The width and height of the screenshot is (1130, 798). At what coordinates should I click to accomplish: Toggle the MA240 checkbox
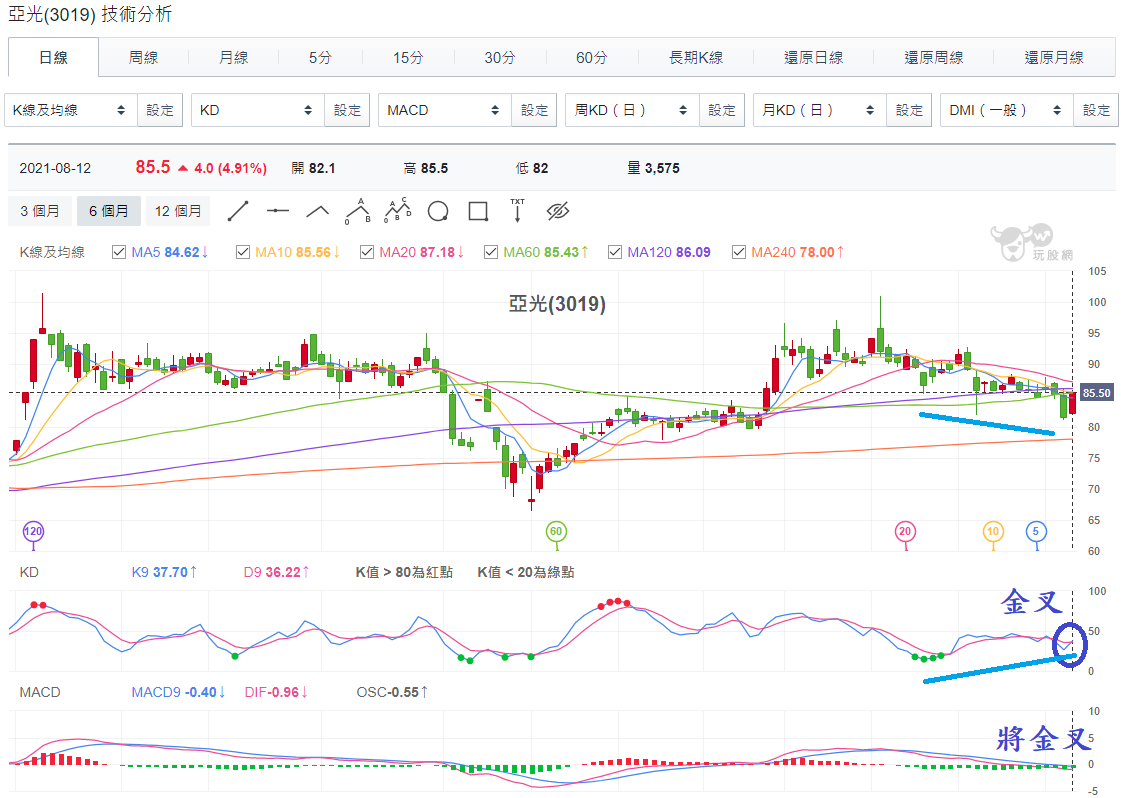point(739,252)
